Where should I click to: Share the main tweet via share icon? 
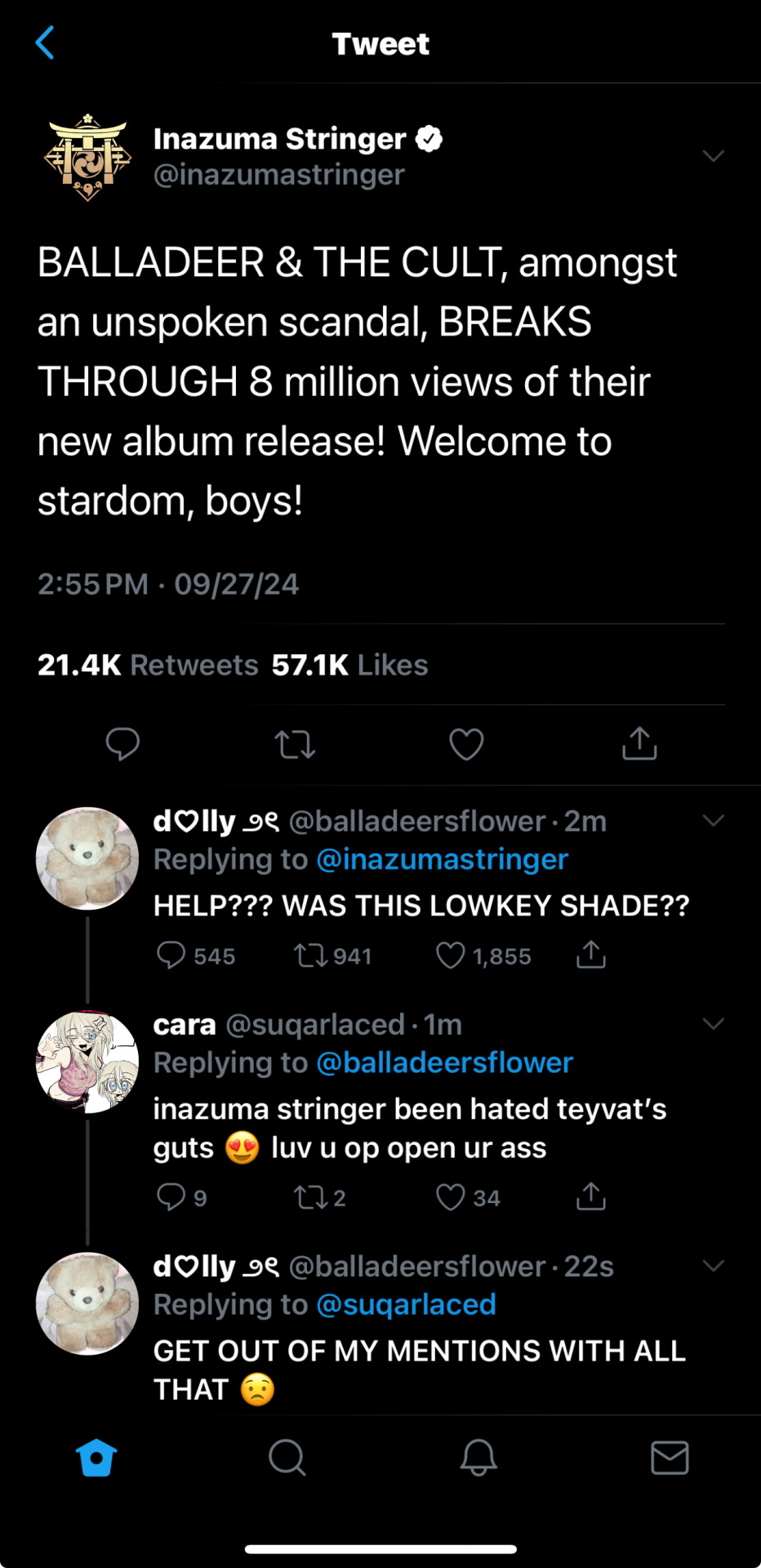tap(639, 744)
